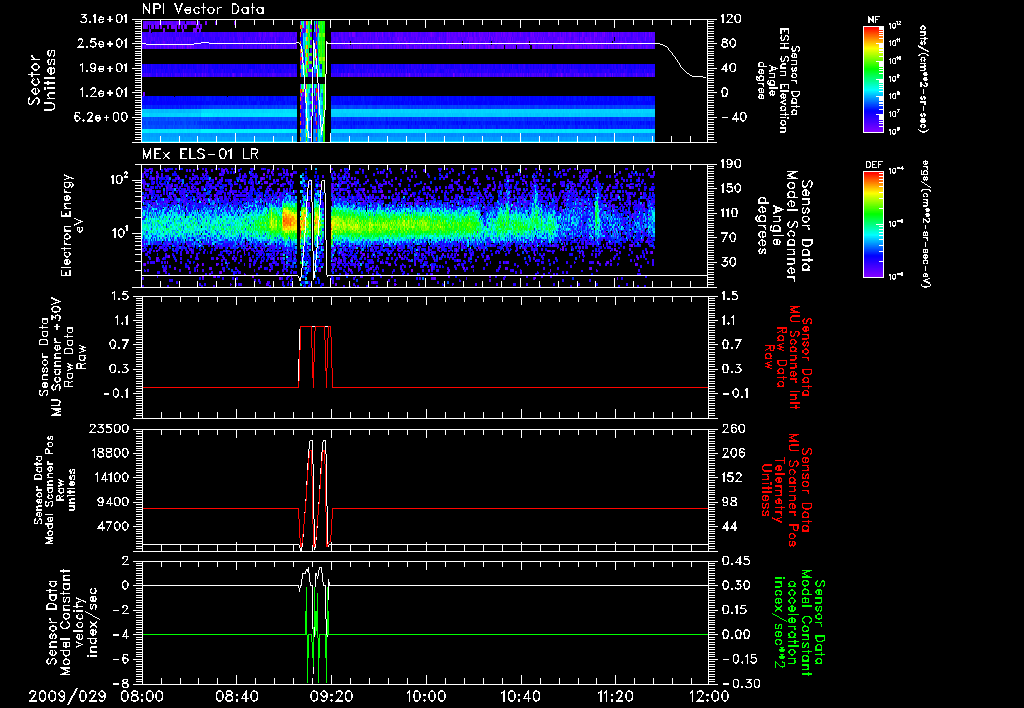Click the MU Scanner +30V Raw Data axis label
The width and height of the screenshot is (1024, 708).
point(61,357)
